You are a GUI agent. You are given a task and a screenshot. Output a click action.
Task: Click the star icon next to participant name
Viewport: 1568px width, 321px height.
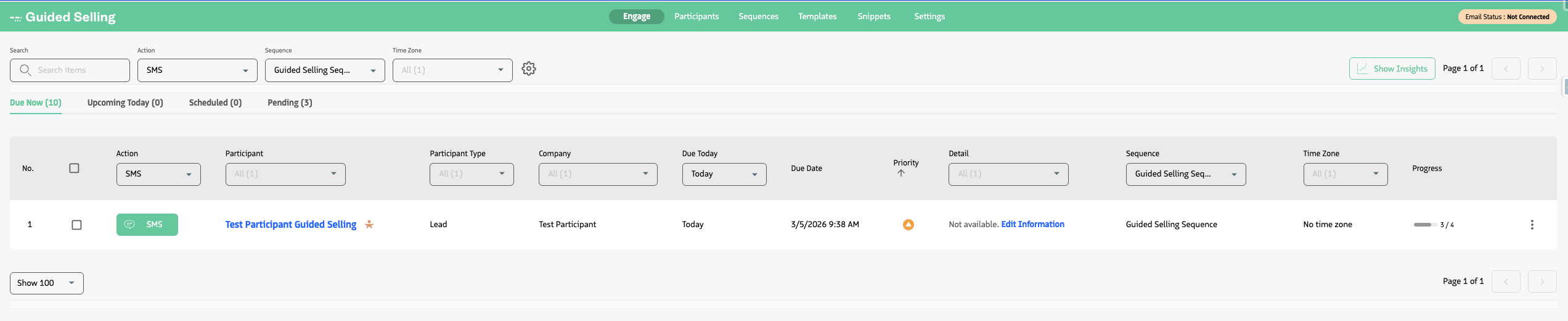pyautogui.click(x=369, y=225)
